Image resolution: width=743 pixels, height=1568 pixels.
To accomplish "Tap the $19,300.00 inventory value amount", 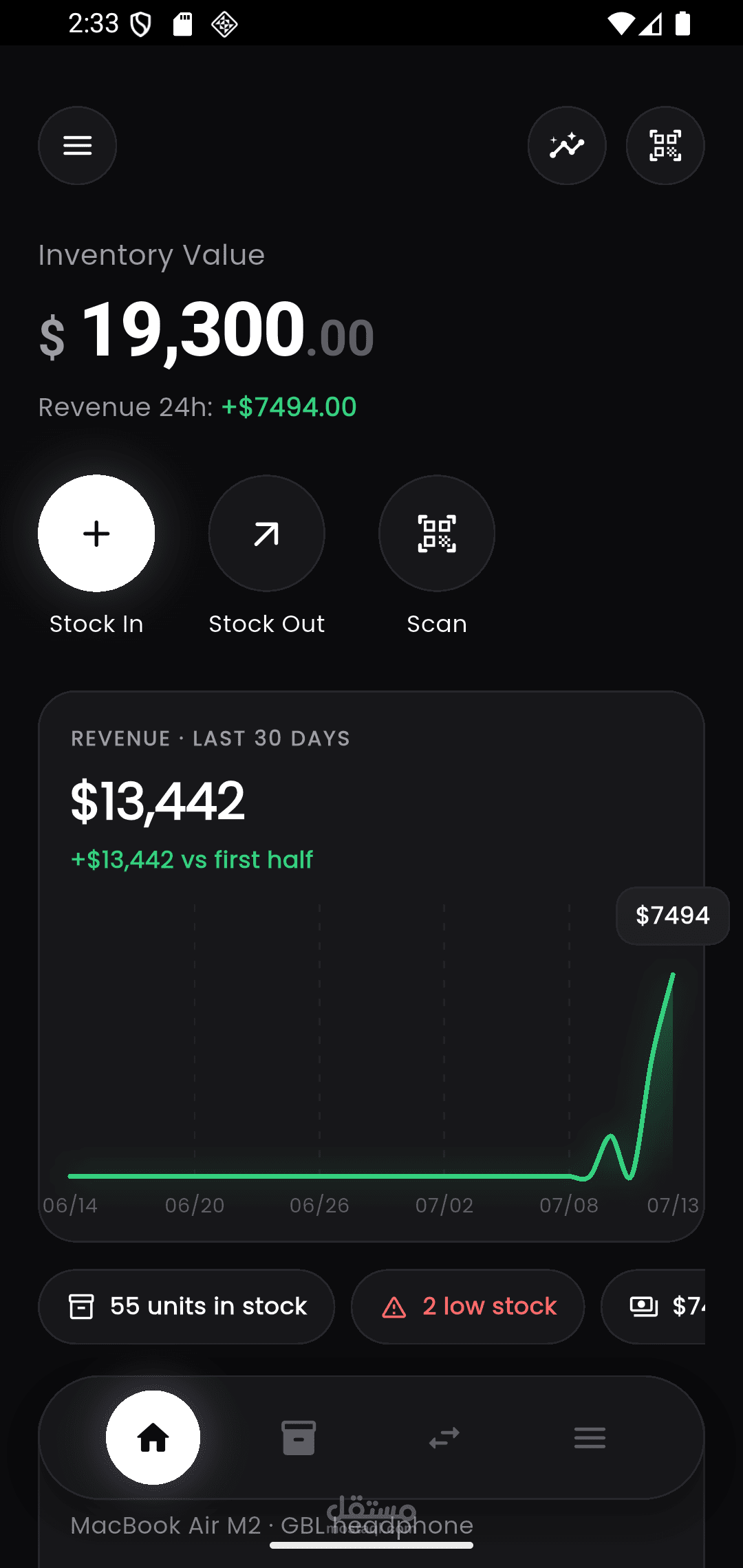I will click(x=206, y=330).
